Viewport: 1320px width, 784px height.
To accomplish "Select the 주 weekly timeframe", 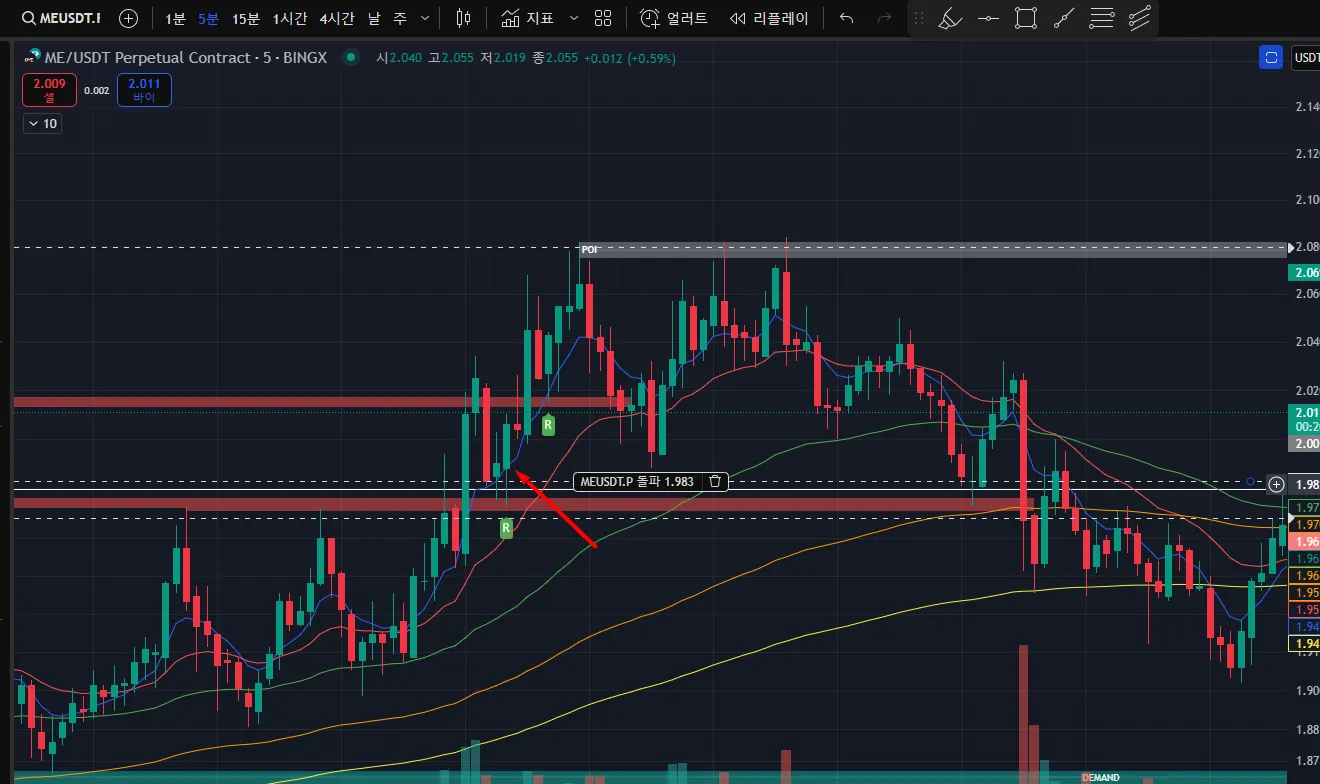I will coord(400,18).
